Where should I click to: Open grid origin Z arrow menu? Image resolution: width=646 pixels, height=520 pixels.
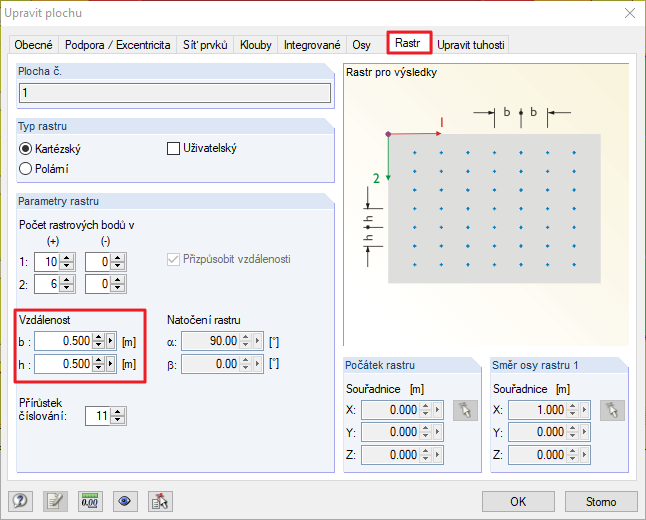pos(438,455)
